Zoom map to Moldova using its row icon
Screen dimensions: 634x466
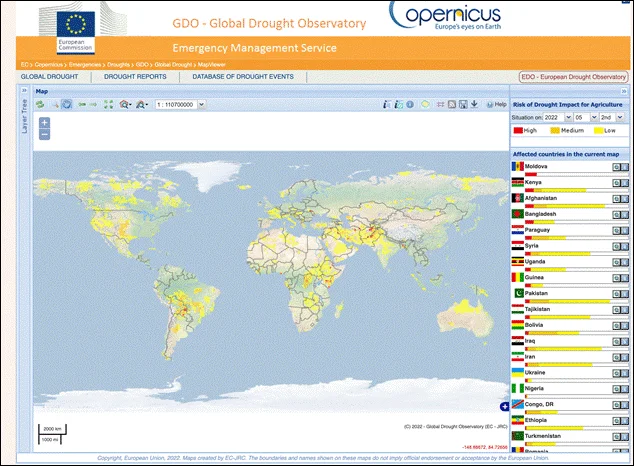tap(617, 166)
